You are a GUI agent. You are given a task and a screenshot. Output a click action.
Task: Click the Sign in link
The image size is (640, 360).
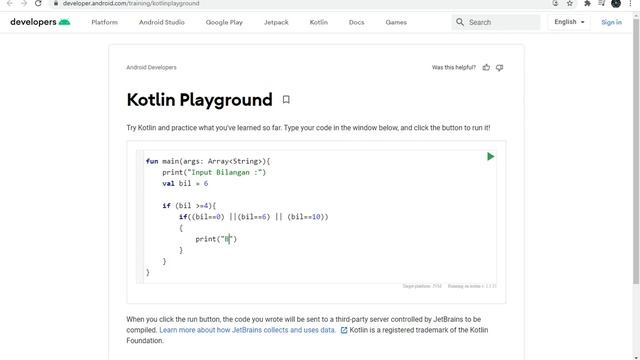(611, 22)
